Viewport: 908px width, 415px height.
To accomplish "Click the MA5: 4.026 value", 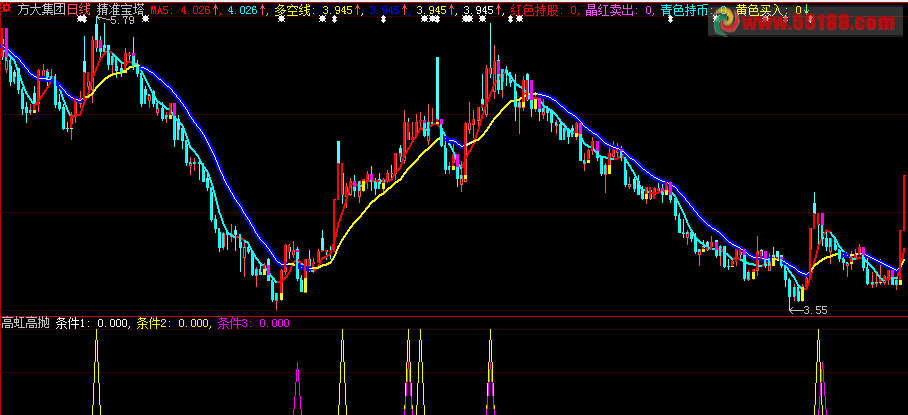I will tap(184, 10).
